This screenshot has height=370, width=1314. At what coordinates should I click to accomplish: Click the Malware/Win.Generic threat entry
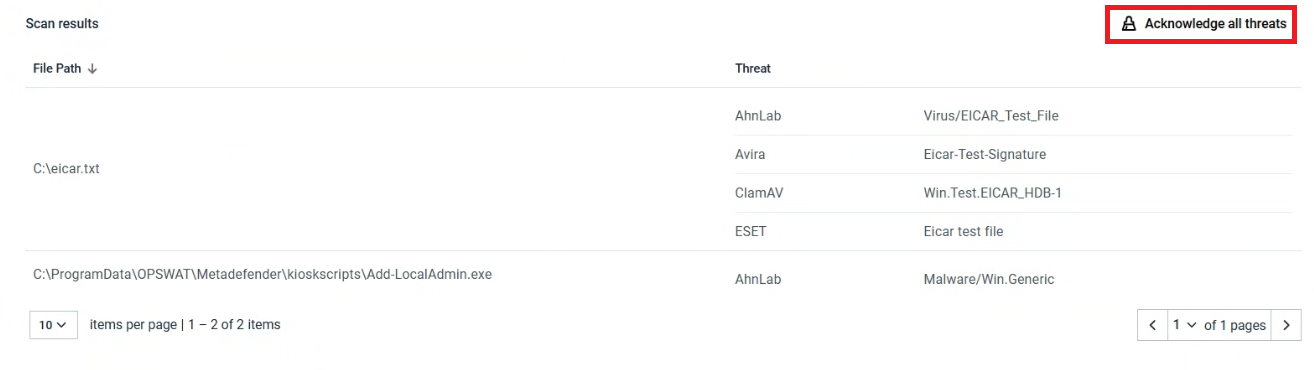pyautogui.click(x=989, y=279)
